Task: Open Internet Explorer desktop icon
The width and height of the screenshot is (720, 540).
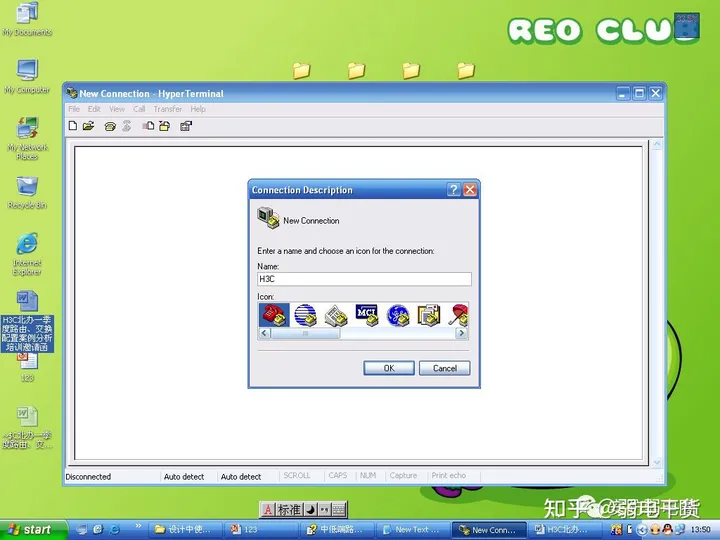Action: [27, 254]
